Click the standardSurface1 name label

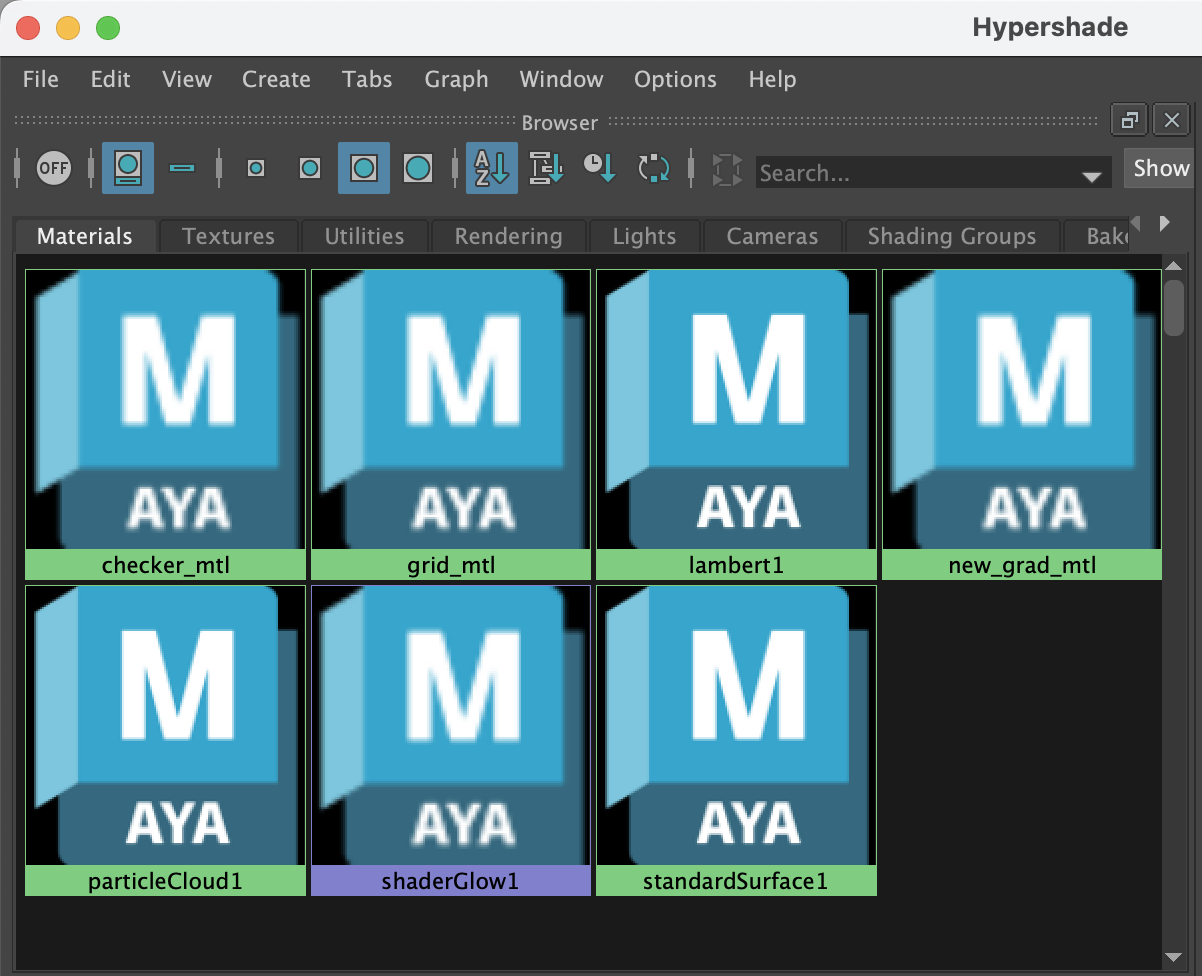[x=736, y=881]
